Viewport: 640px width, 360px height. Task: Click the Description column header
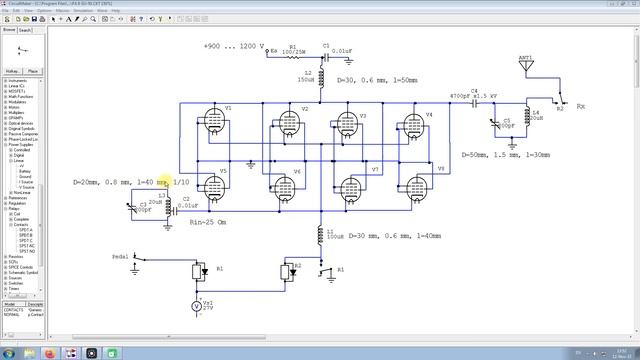pos(35,304)
